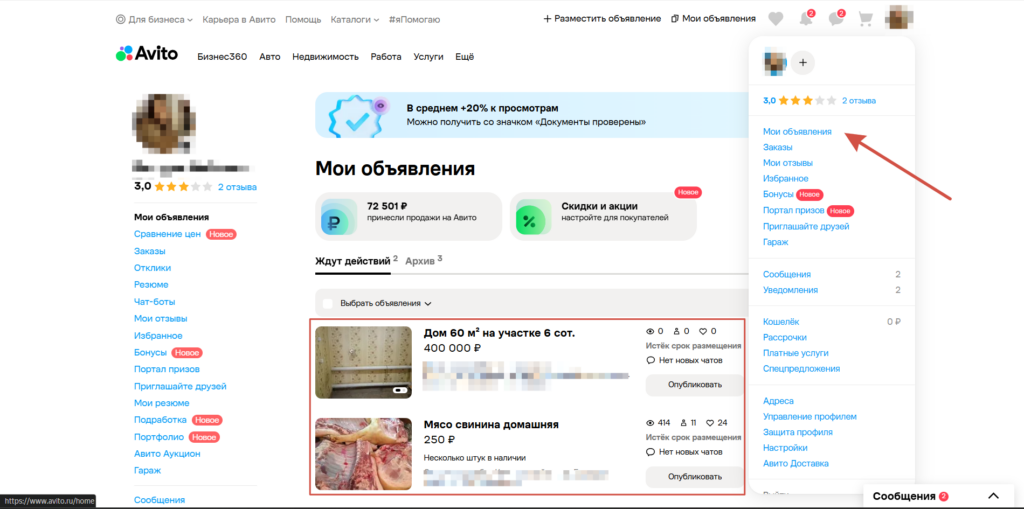This screenshot has height=509, width=1024.
Task: Click profile avatar in top right corner
Action: pyautogui.click(x=899, y=18)
